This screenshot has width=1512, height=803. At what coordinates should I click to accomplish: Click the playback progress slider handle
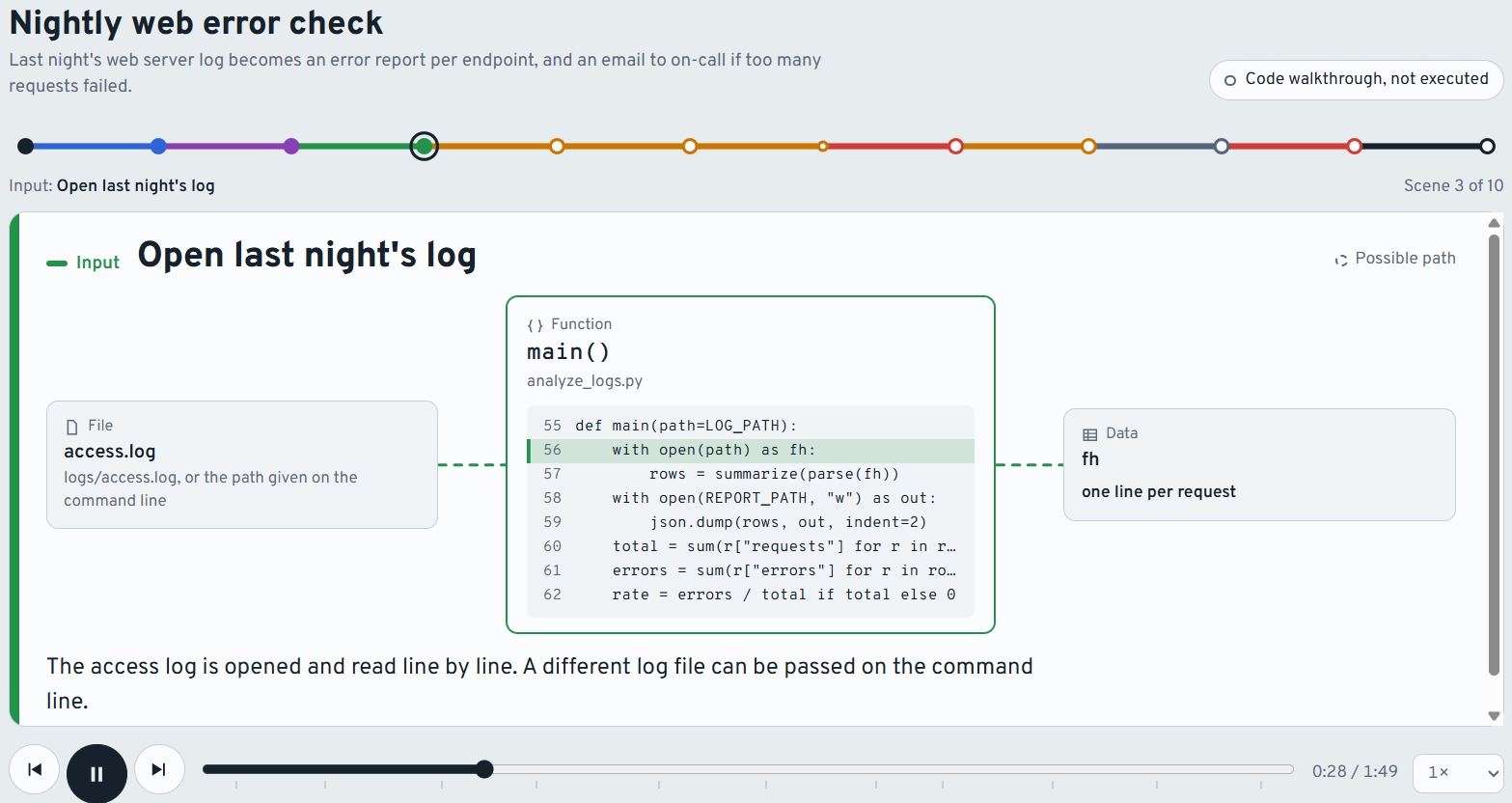(x=484, y=769)
